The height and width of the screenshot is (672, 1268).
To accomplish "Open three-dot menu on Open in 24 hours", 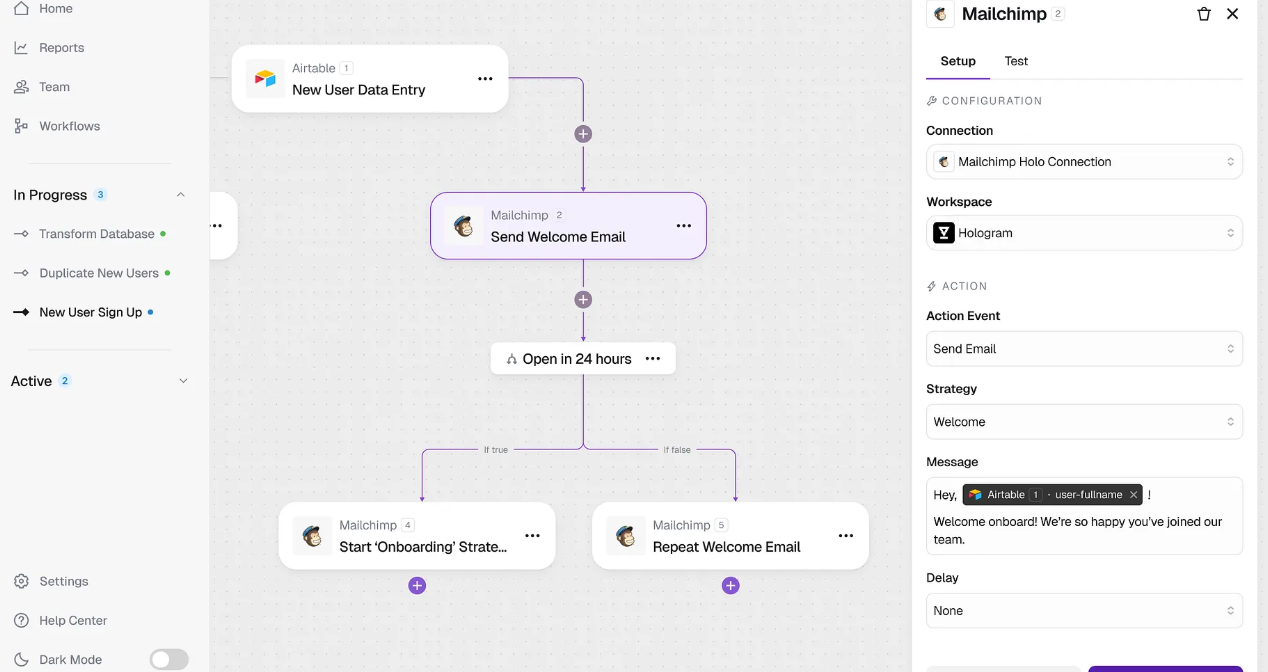I will [x=653, y=359].
